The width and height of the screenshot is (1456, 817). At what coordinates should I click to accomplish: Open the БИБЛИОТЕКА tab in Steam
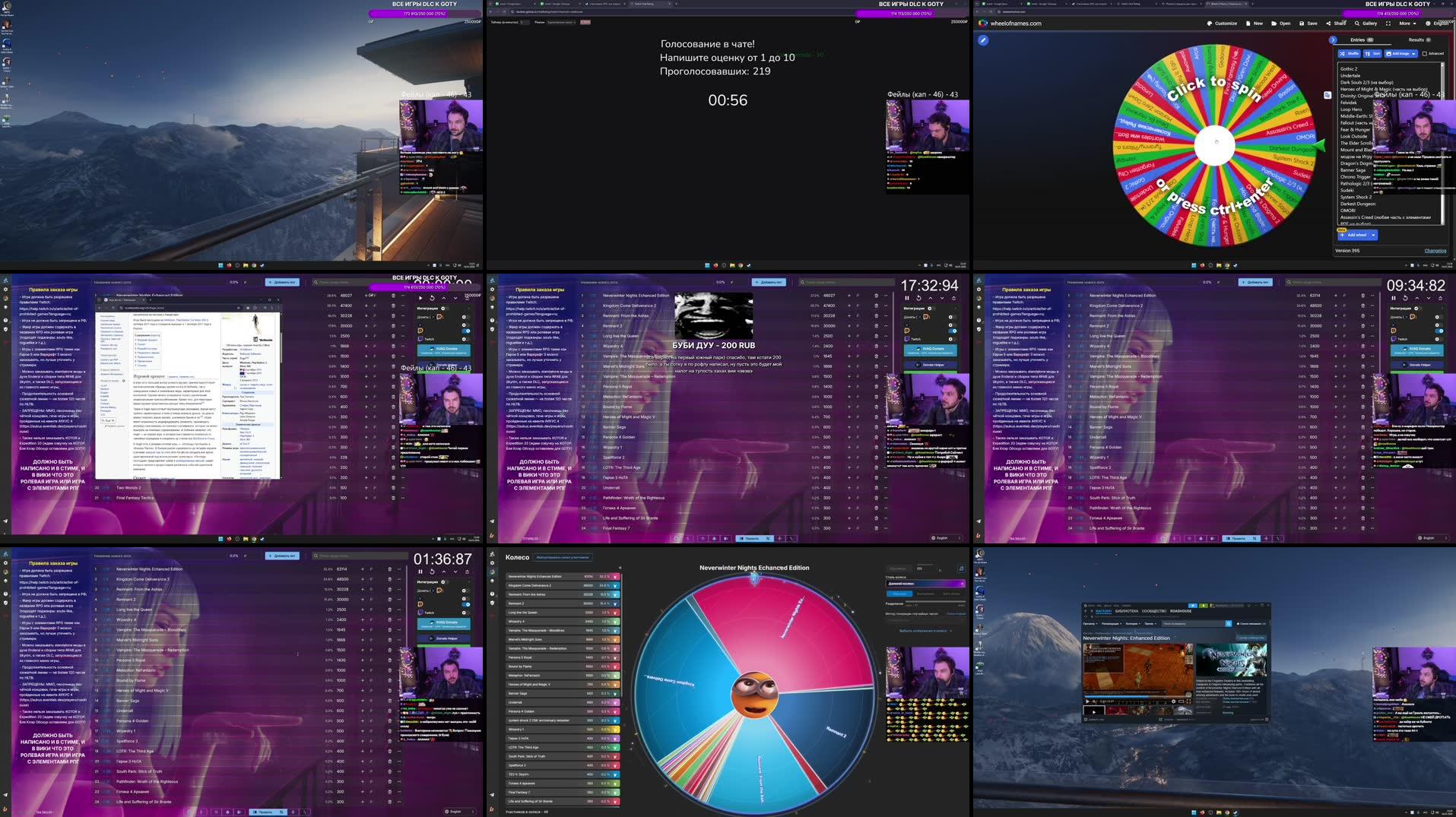tap(1126, 611)
